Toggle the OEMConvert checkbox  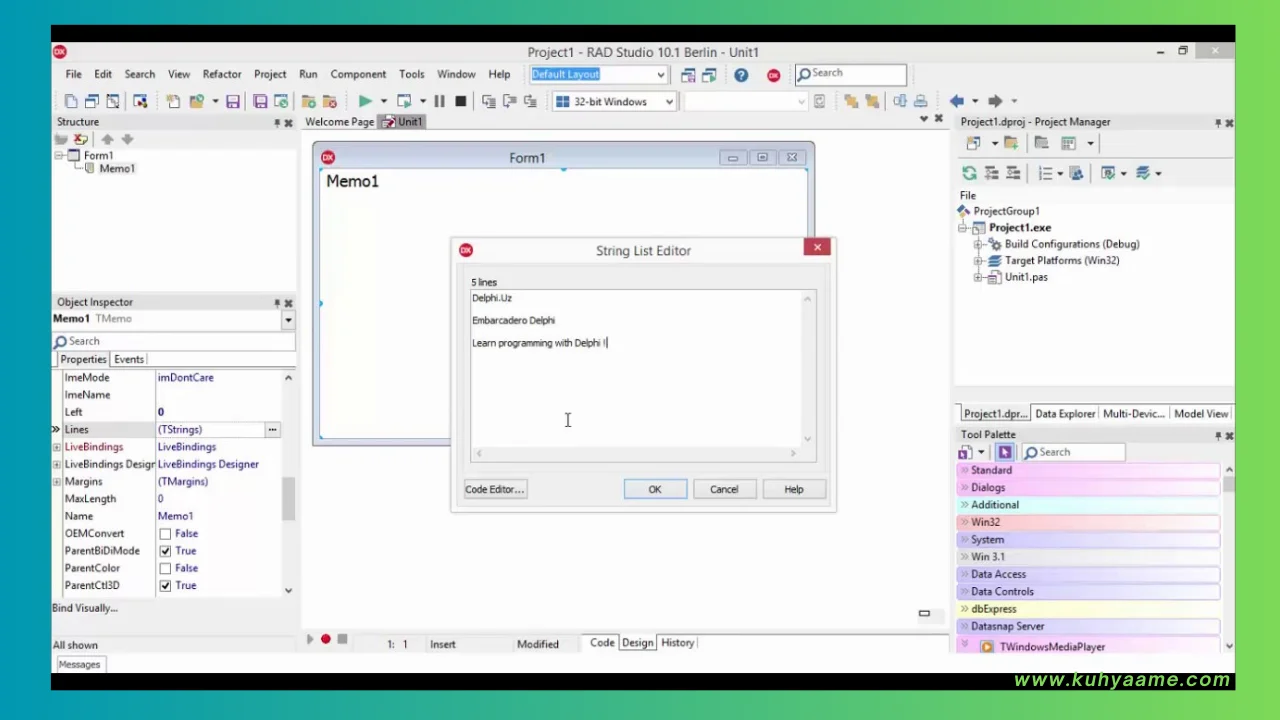point(165,534)
